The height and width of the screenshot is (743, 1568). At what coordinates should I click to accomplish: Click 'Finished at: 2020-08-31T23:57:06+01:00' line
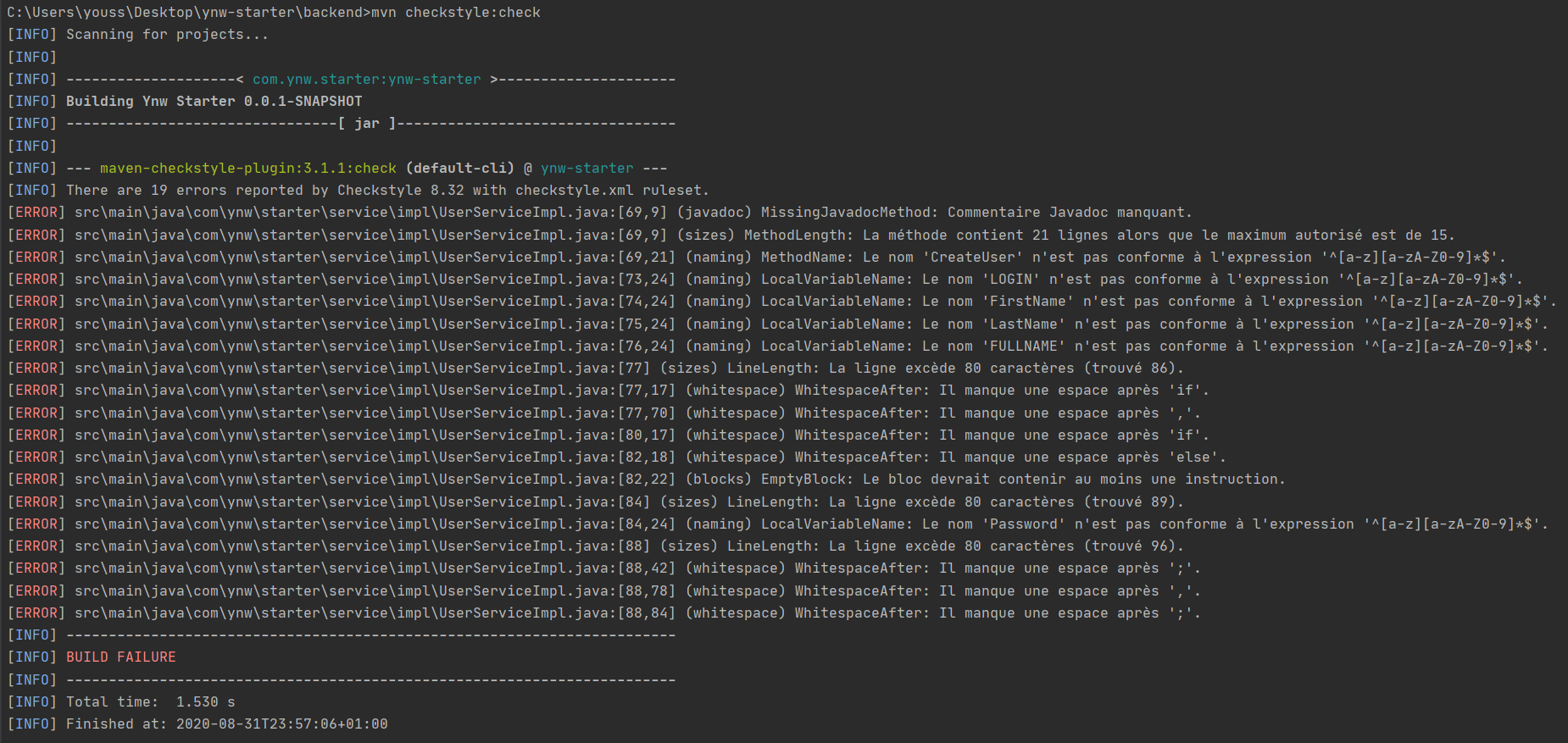[197, 724]
